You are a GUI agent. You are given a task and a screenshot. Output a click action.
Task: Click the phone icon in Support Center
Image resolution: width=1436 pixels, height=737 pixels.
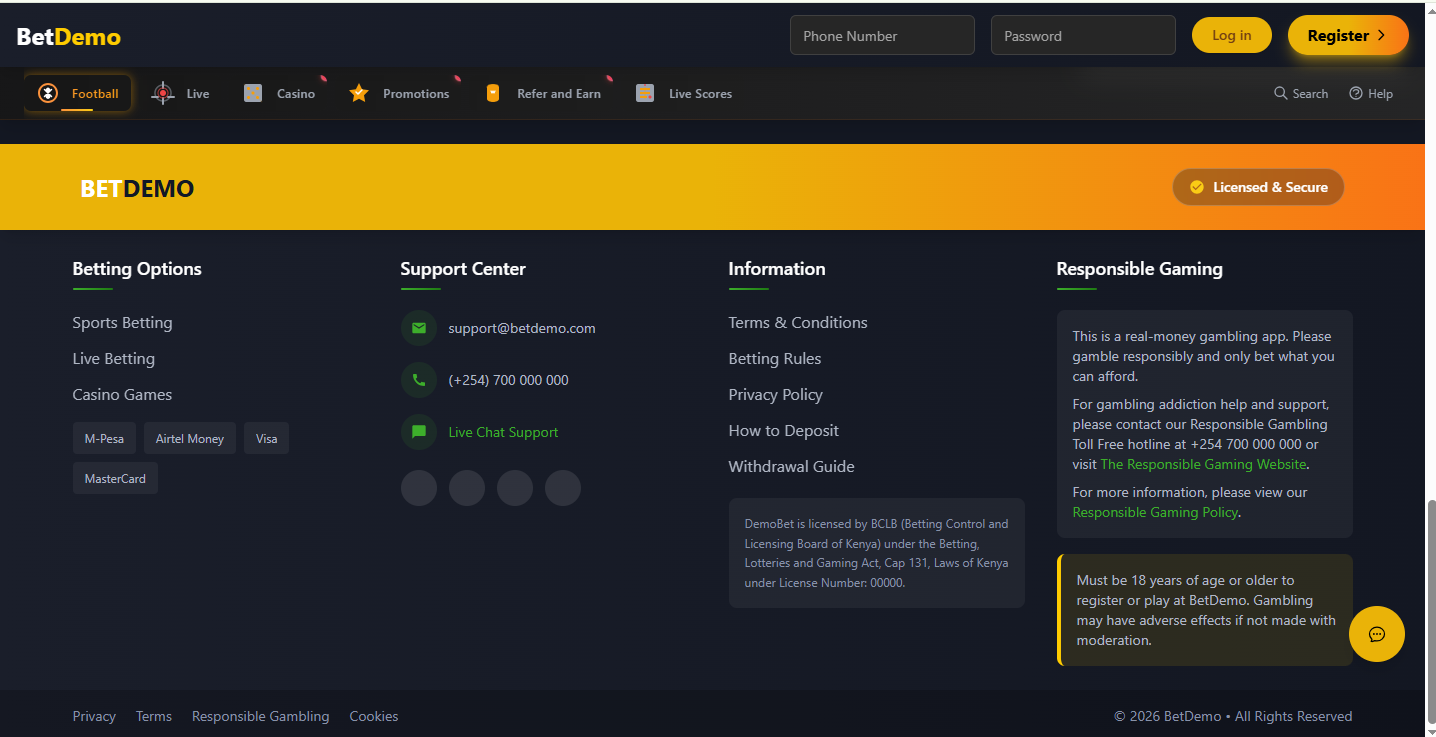pos(419,380)
